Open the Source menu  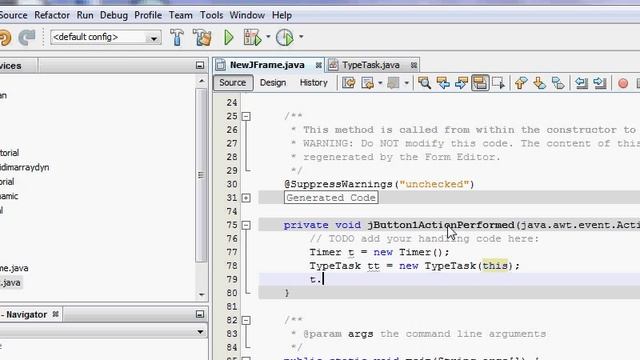coord(13,16)
